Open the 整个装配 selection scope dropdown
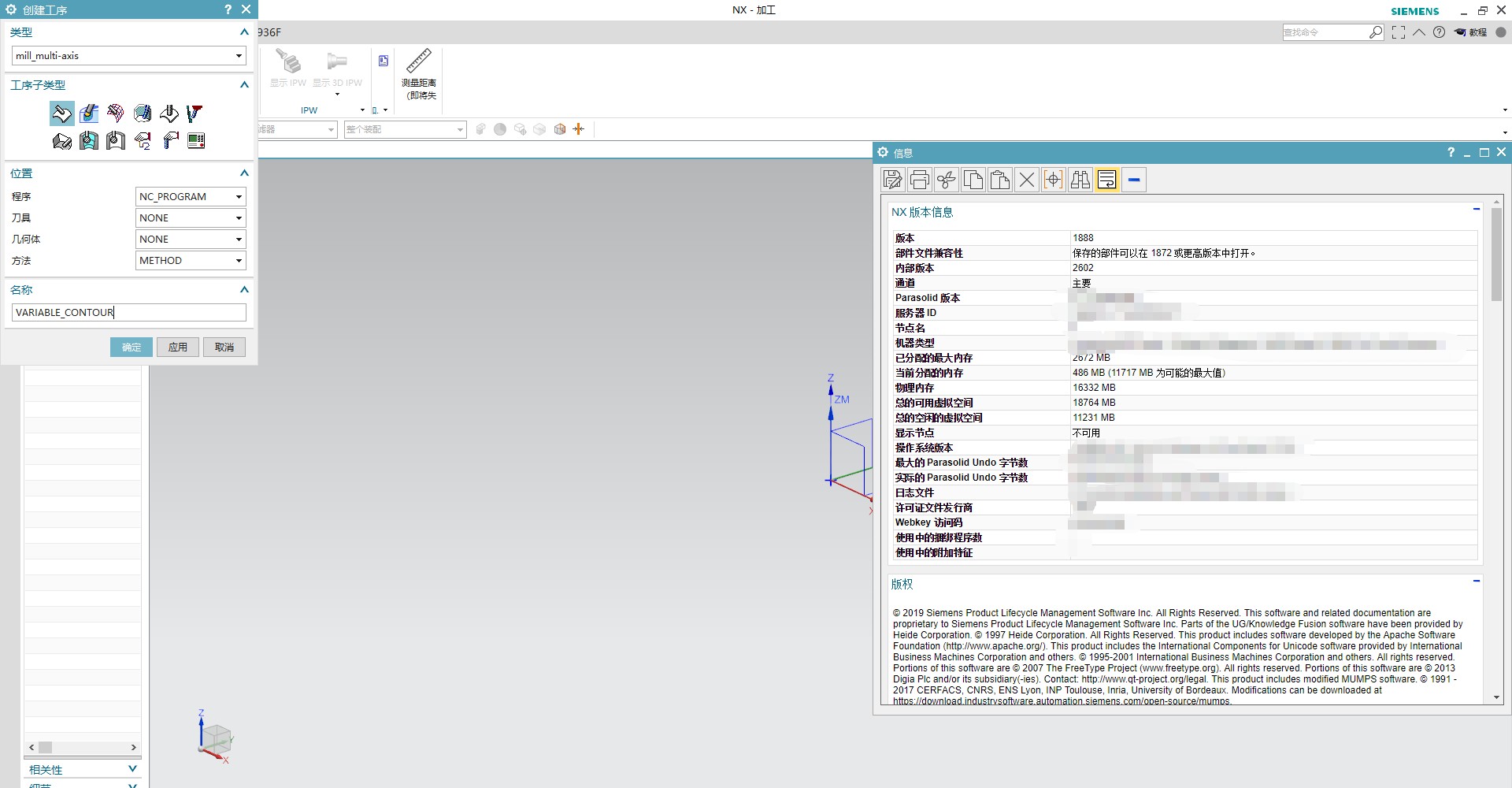The width and height of the screenshot is (1512, 788). tap(461, 129)
